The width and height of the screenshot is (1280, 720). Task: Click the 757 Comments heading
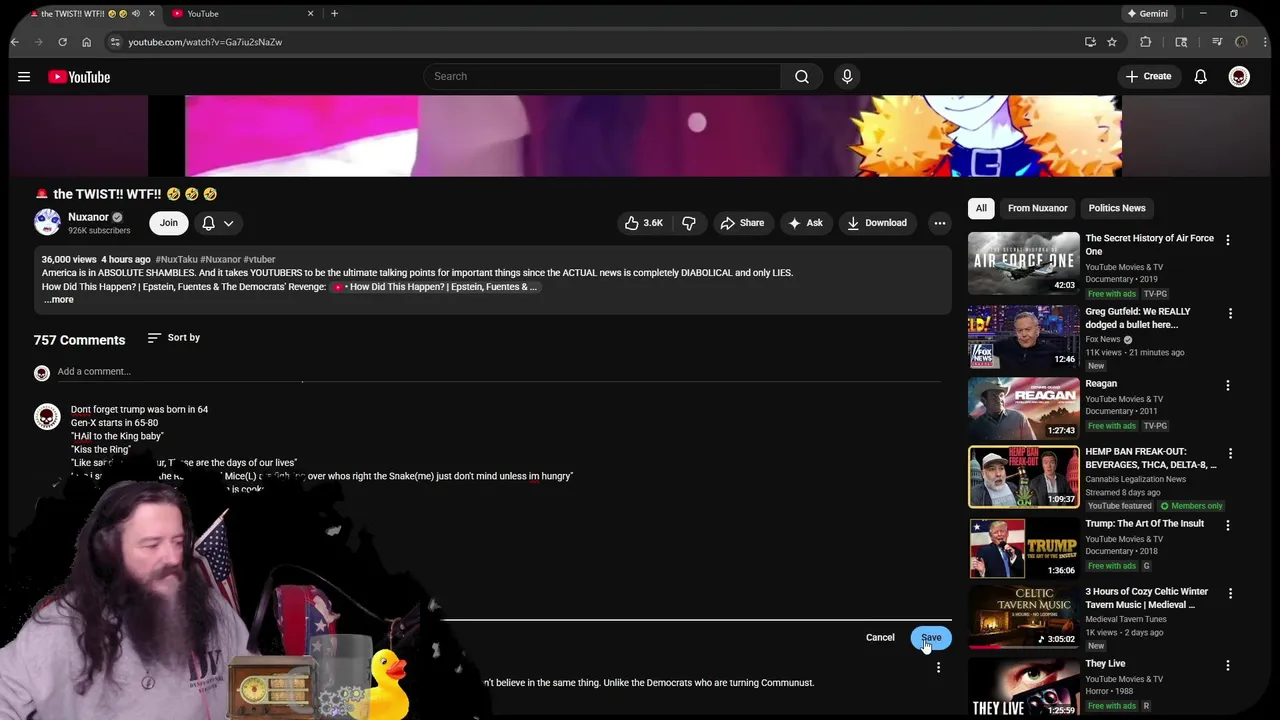pyautogui.click(x=79, y=340)
